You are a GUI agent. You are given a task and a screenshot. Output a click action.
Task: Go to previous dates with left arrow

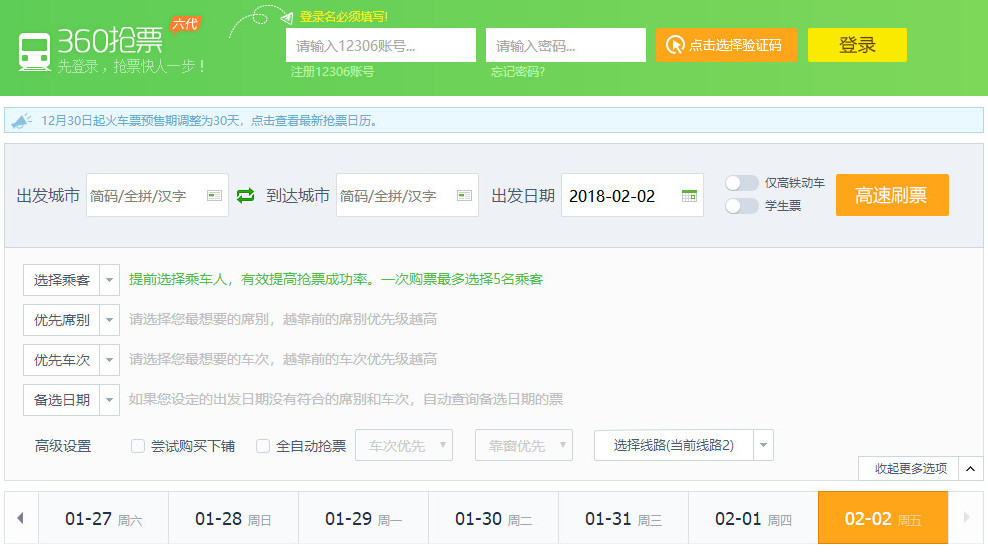point(20,518)
